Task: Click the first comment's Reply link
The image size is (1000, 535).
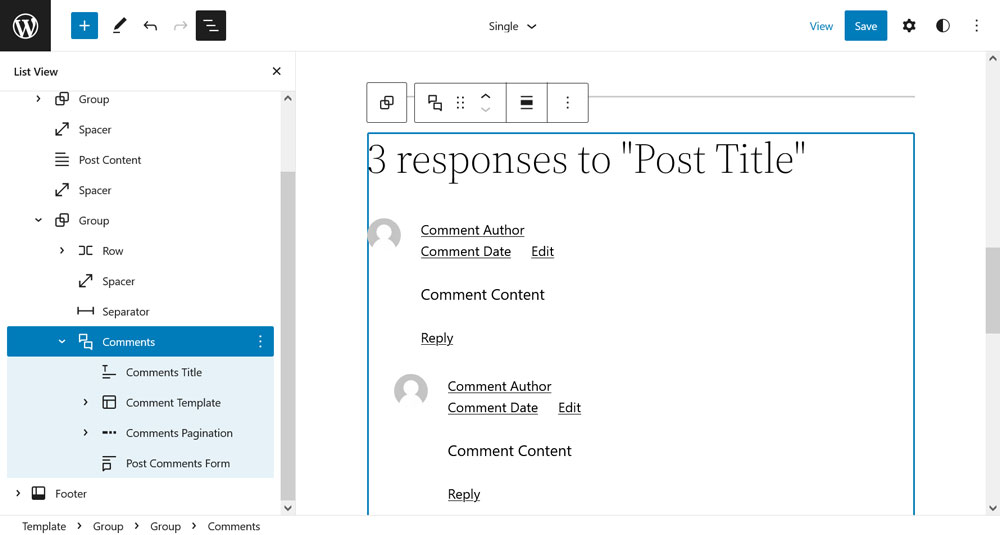Action: pos(437,338)
